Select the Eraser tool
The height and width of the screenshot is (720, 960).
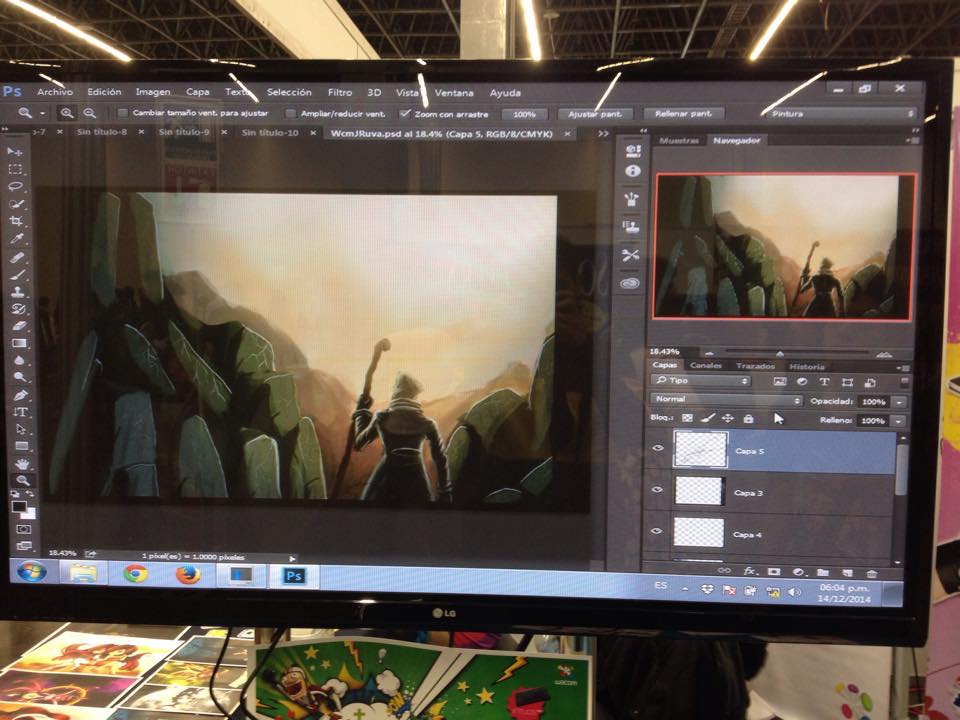pos(19,326)
